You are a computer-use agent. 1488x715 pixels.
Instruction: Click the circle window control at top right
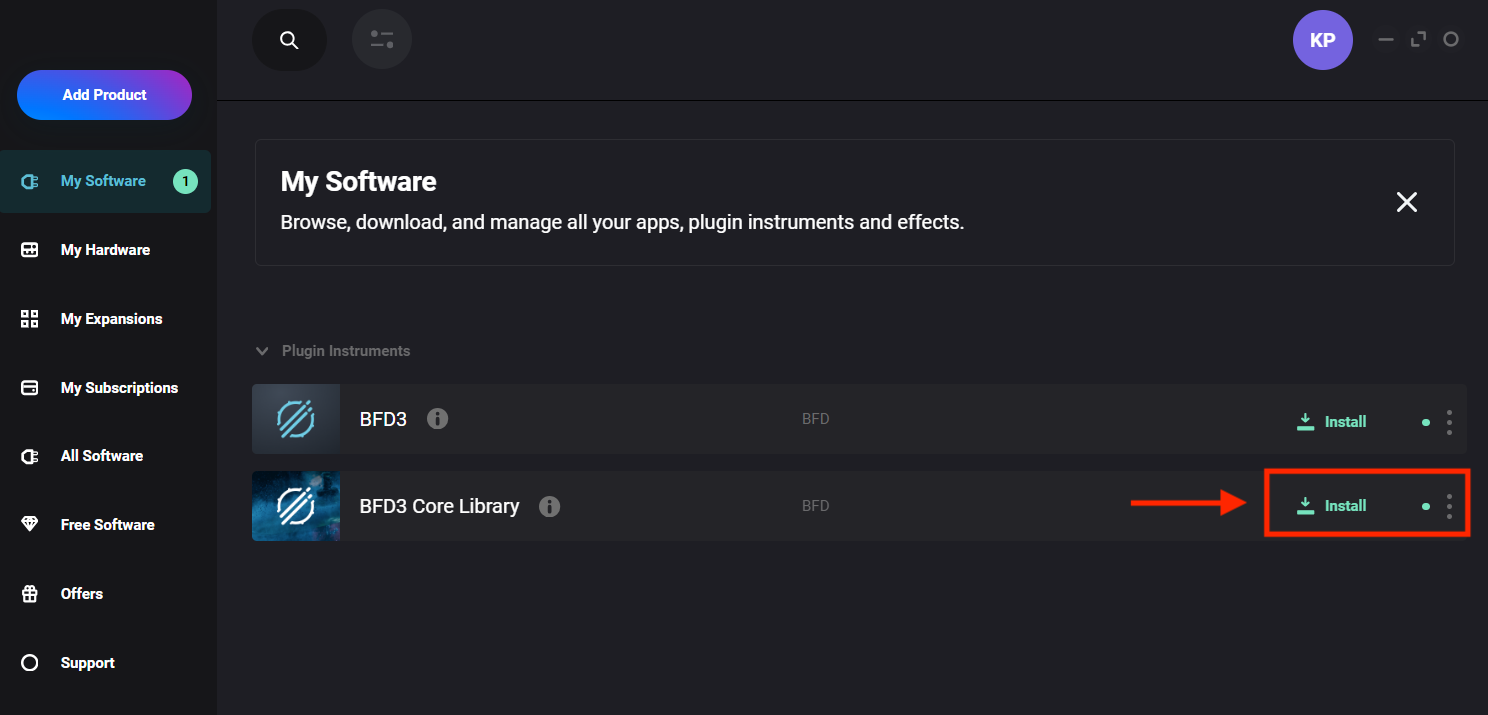pos(1451,40)
